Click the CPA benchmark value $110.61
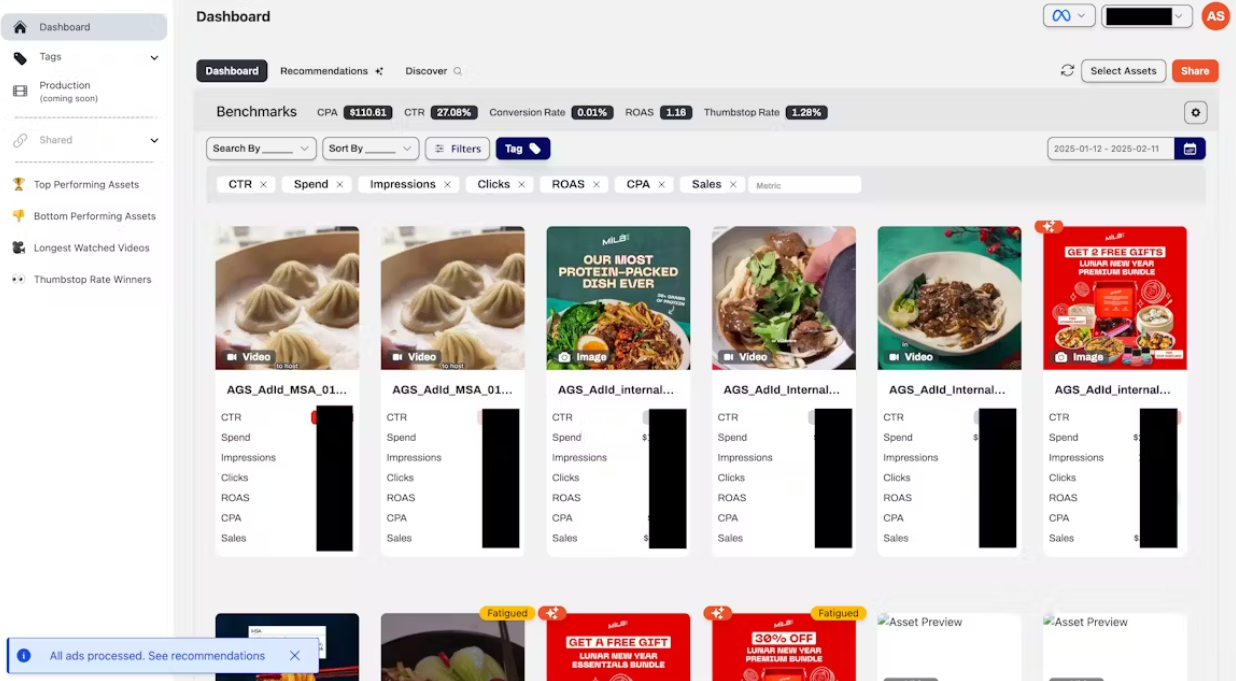Viewport: 1236px width, 681px height. [x=368, y=113]
